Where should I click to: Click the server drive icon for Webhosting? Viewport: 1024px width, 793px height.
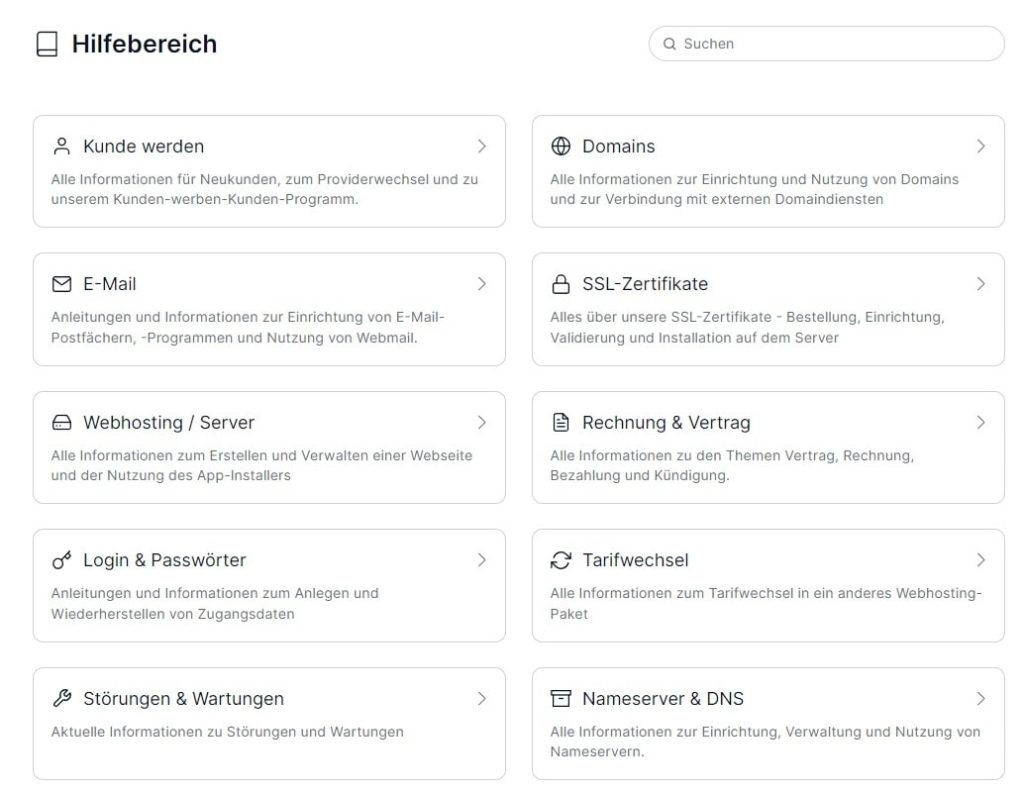point(61,423)
